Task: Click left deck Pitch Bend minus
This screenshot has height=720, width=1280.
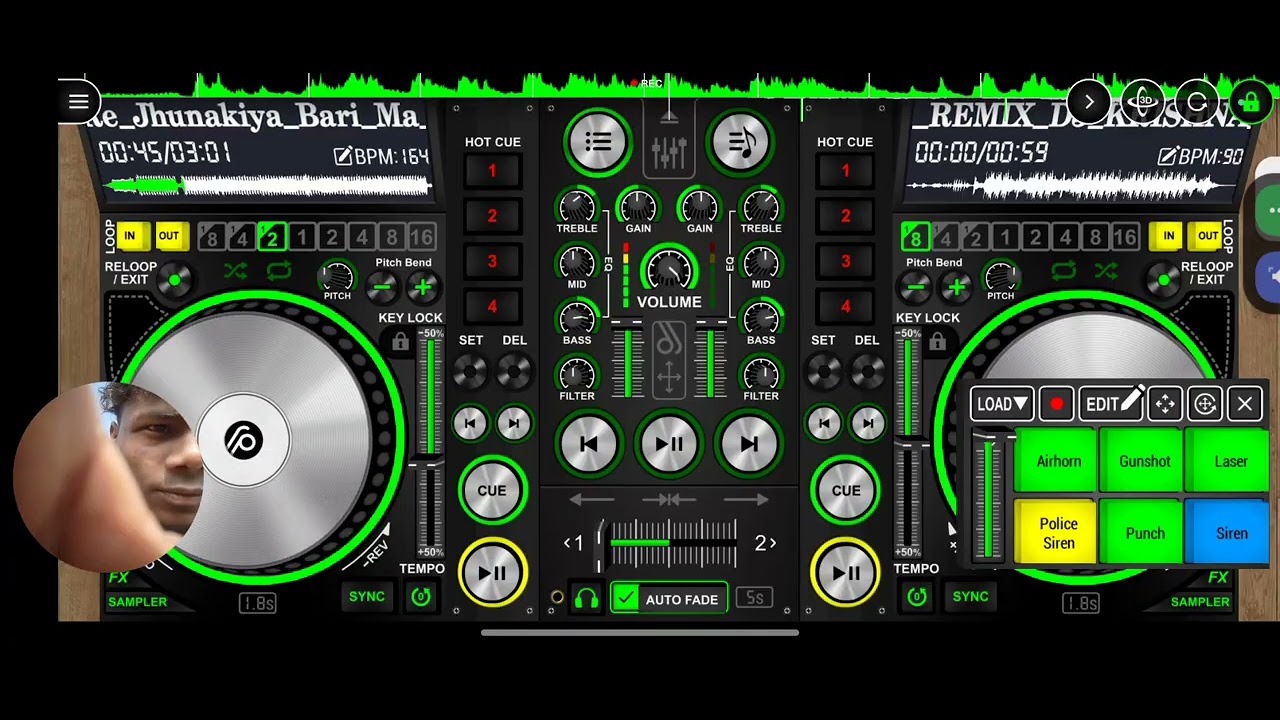Action: [x=381, y=288]
